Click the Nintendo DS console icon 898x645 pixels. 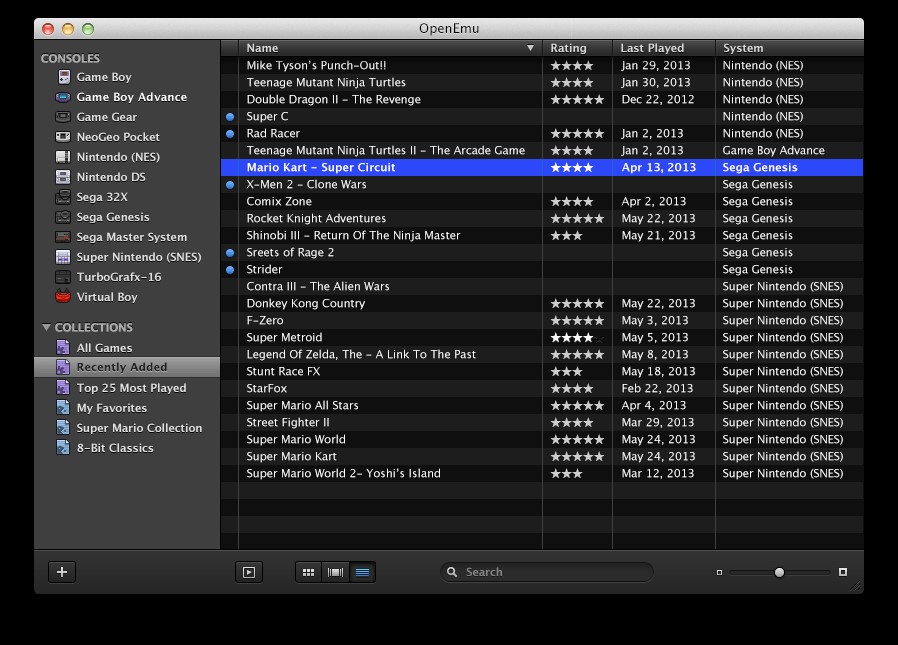63,177
